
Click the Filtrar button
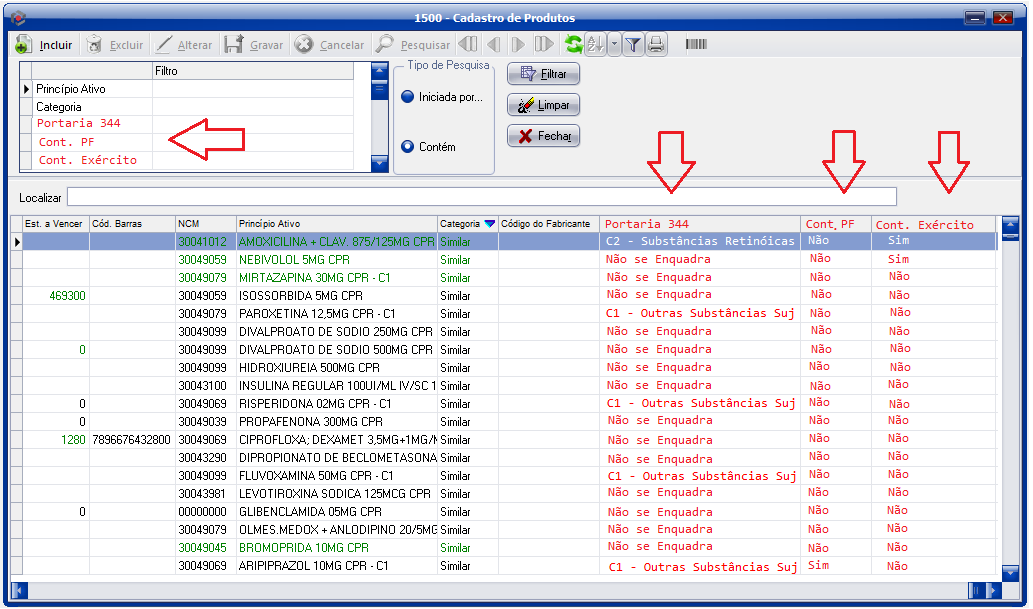(544, 74)
